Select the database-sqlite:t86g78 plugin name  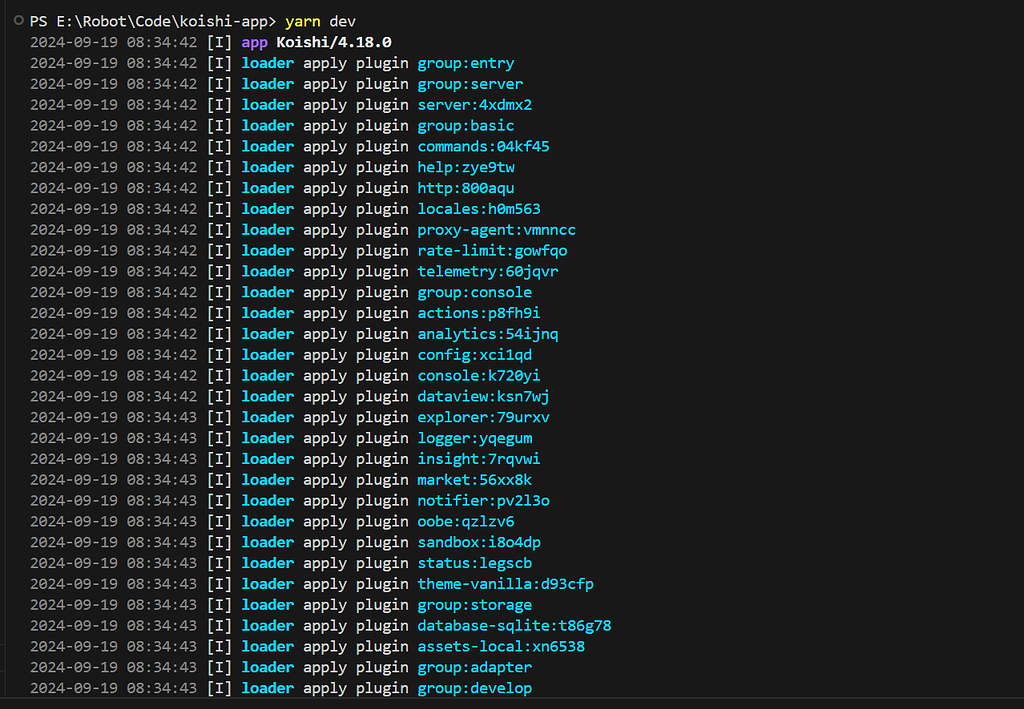(x=516, y=625)
